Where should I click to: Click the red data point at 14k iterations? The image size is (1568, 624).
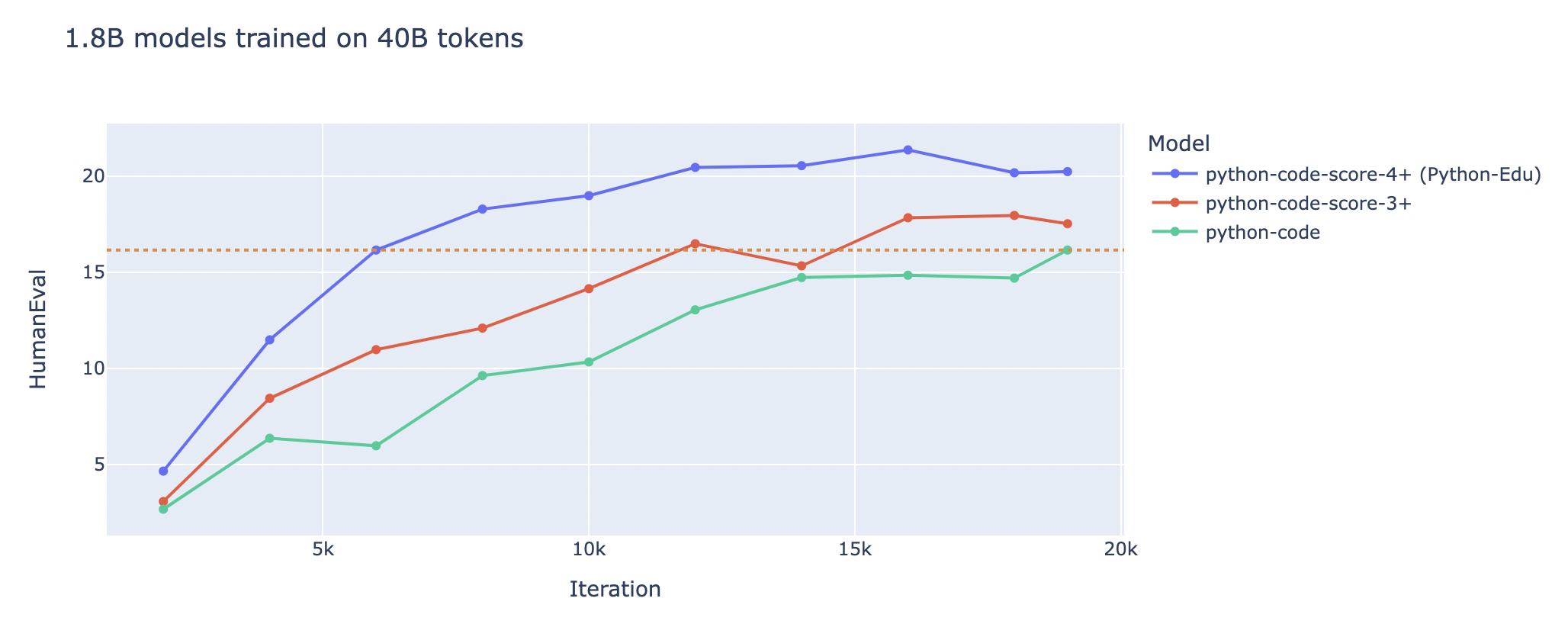pyautogui.click(x=802, y=266)
